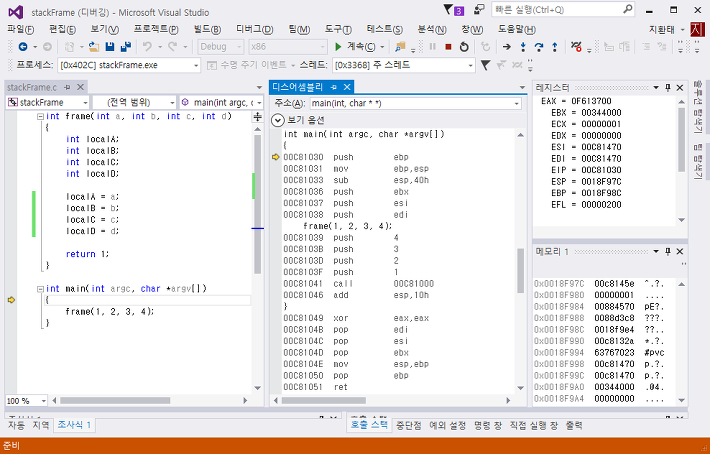Collapse the main function outline

(40, 289)
